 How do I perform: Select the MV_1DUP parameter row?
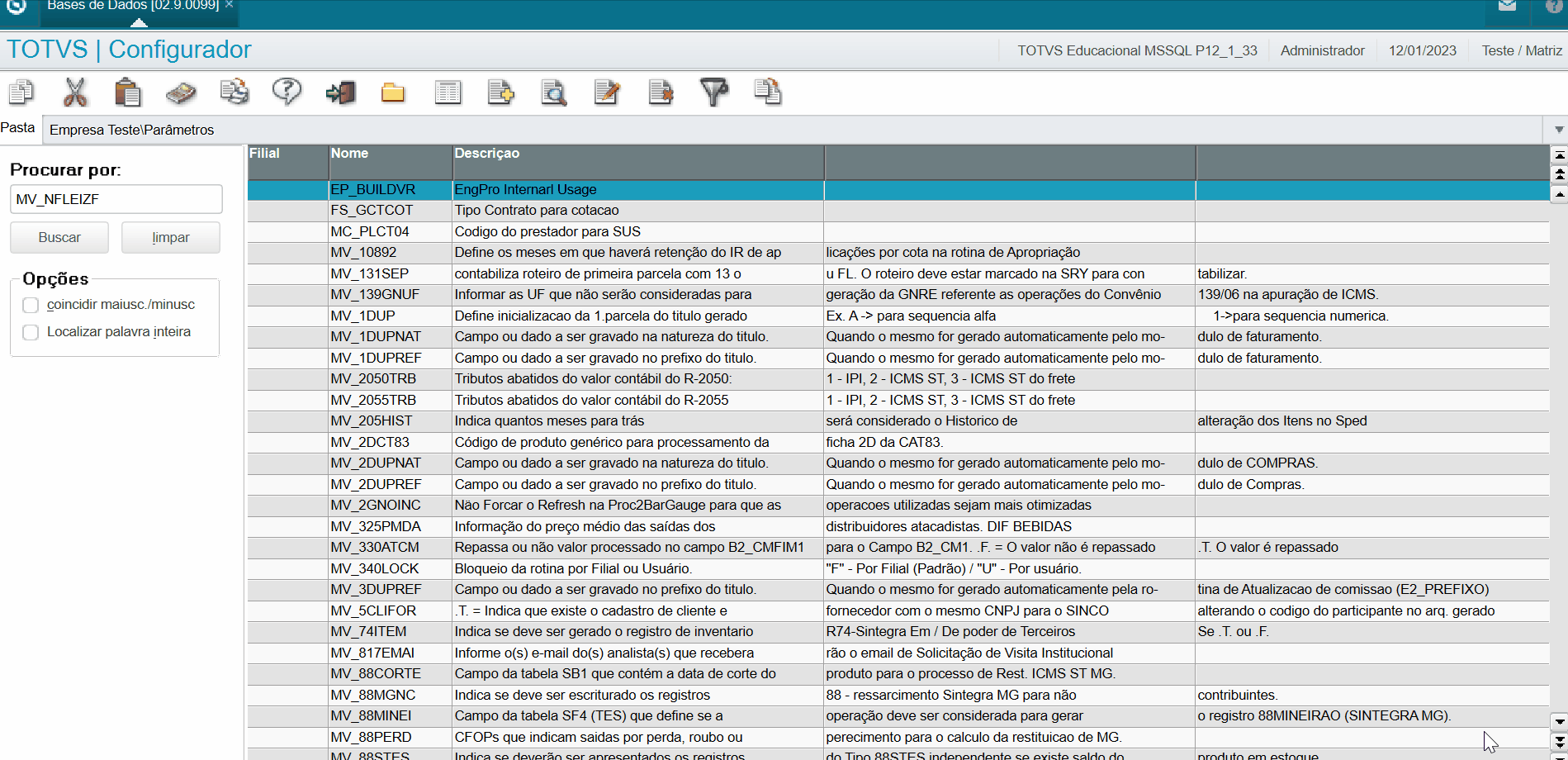898,316
